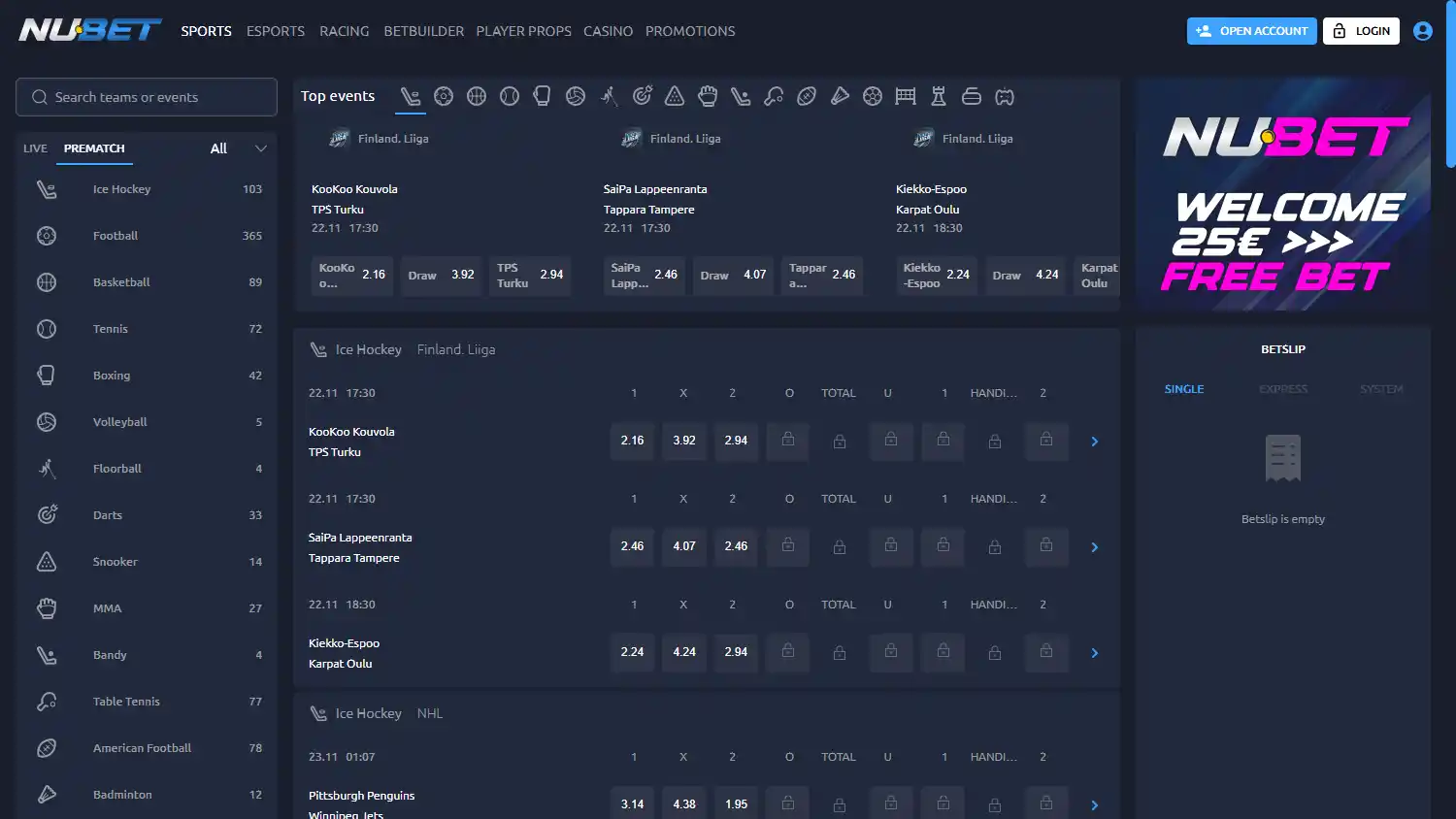Select the curling stone icon in Top events
Image resolution: width=1456 pixels, height=819 pixels.
tap(972, 96)
